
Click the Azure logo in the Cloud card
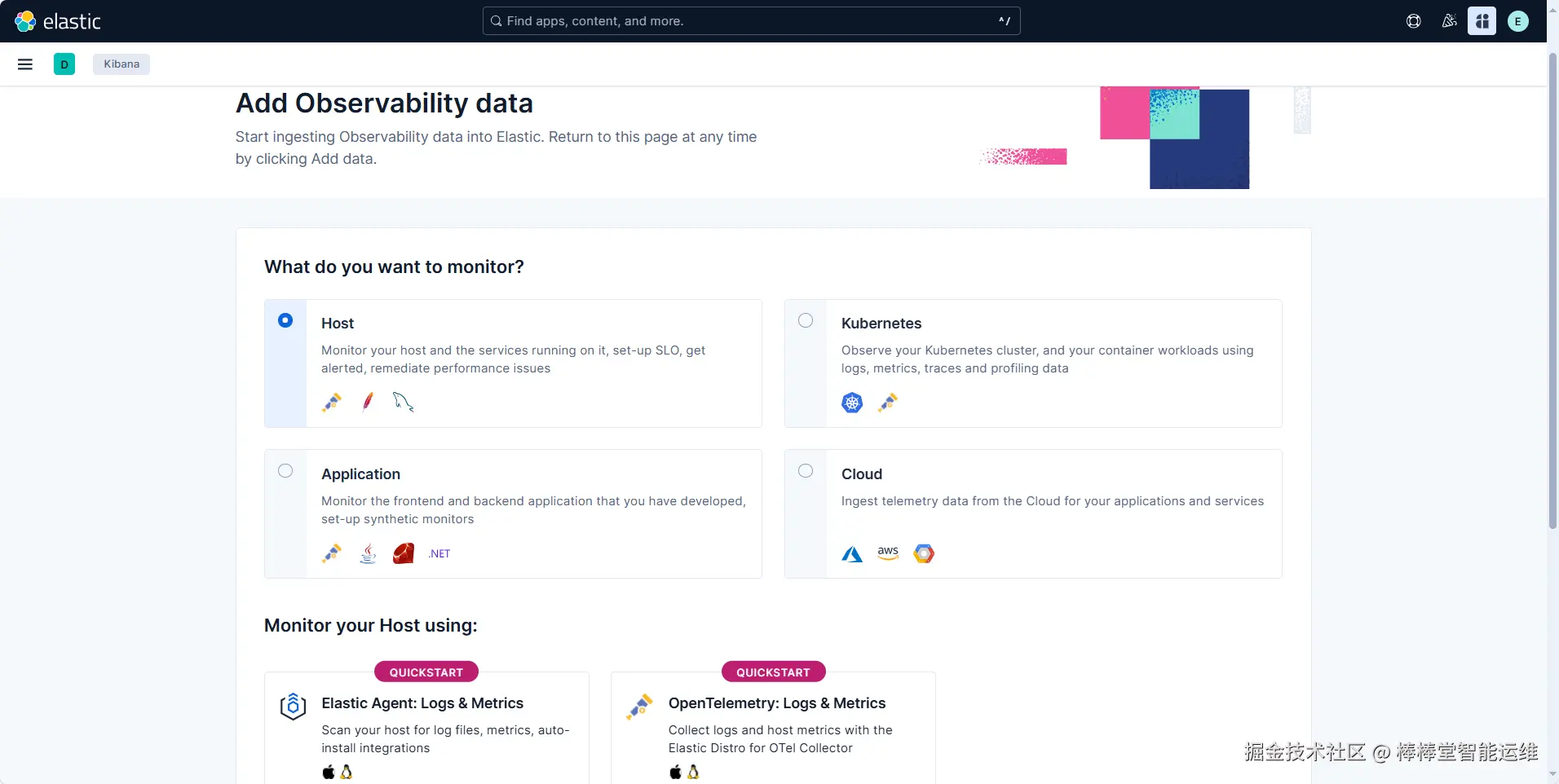pos(852,554)
